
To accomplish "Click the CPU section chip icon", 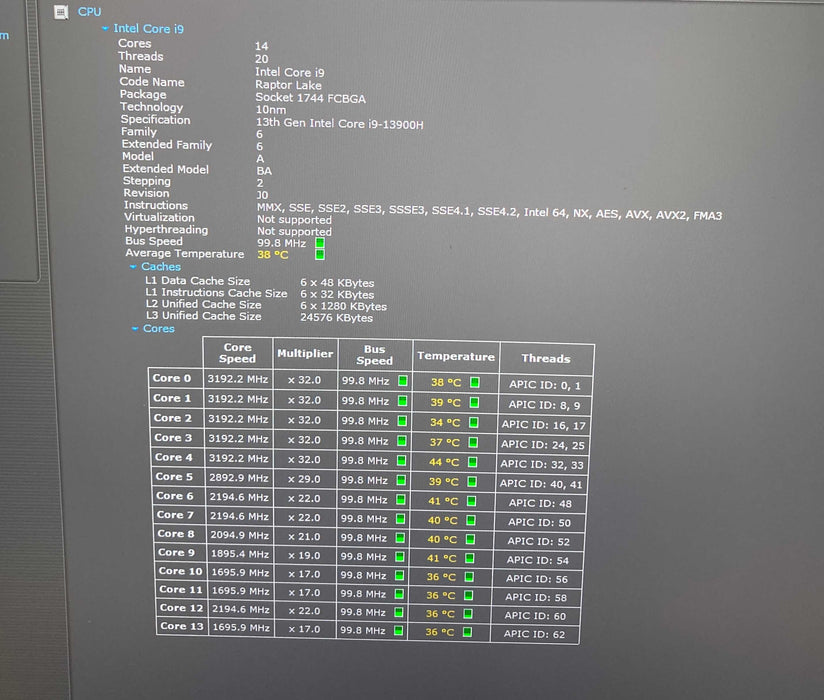I will click(61, 12).
